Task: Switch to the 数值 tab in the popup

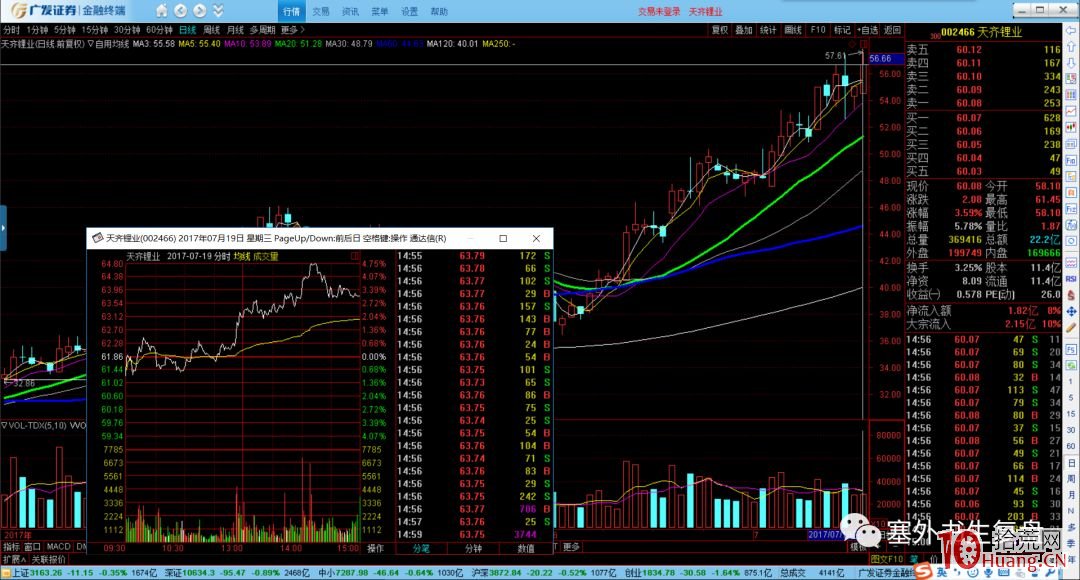Action: [x=526, y=548]
